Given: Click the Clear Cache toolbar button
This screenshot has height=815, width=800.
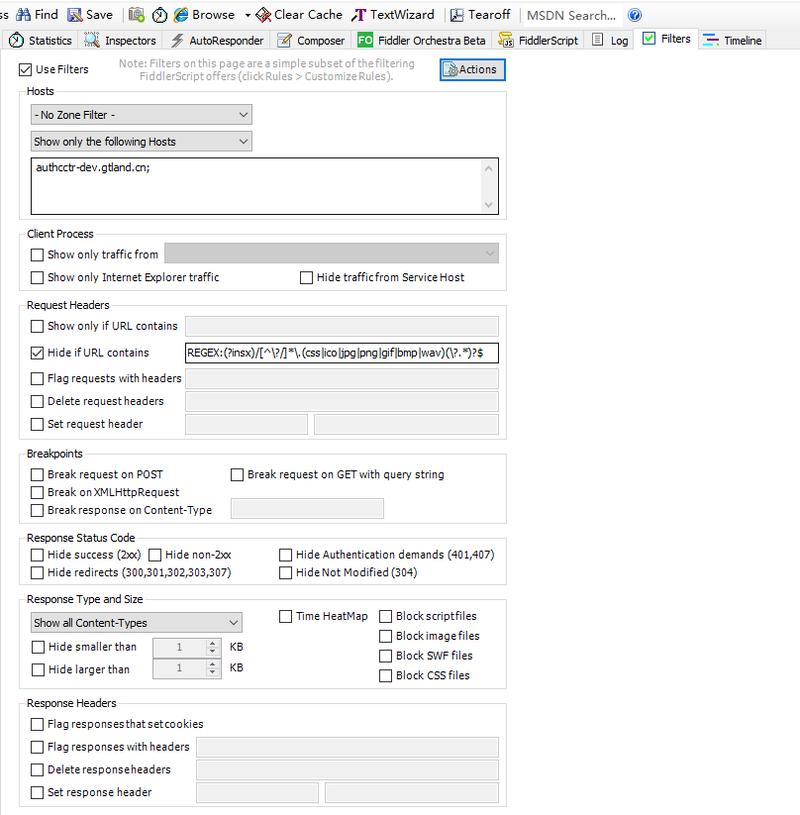Looking at the screenshot, I should tap(299, 15).
